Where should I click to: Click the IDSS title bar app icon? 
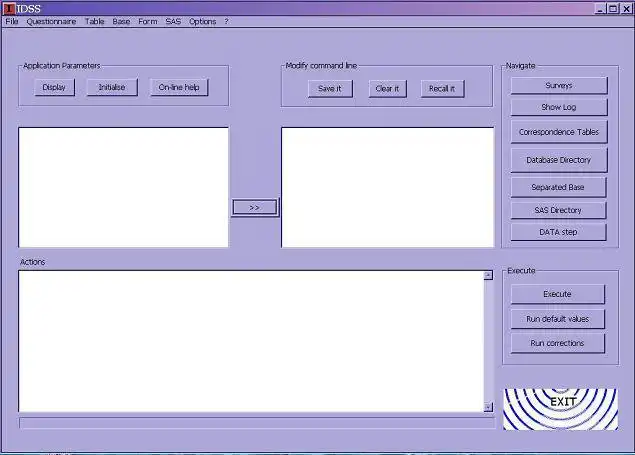coord(9,9)
